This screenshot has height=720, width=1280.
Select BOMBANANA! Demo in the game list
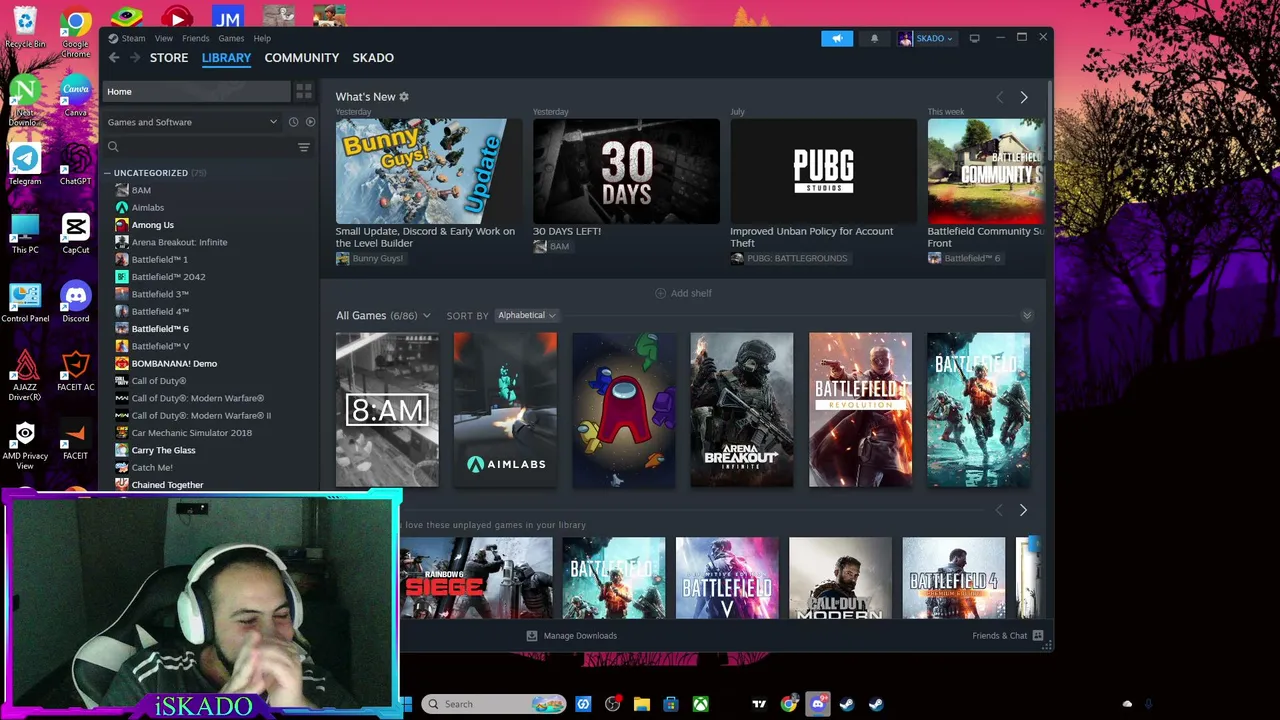[x=174, y=364]
